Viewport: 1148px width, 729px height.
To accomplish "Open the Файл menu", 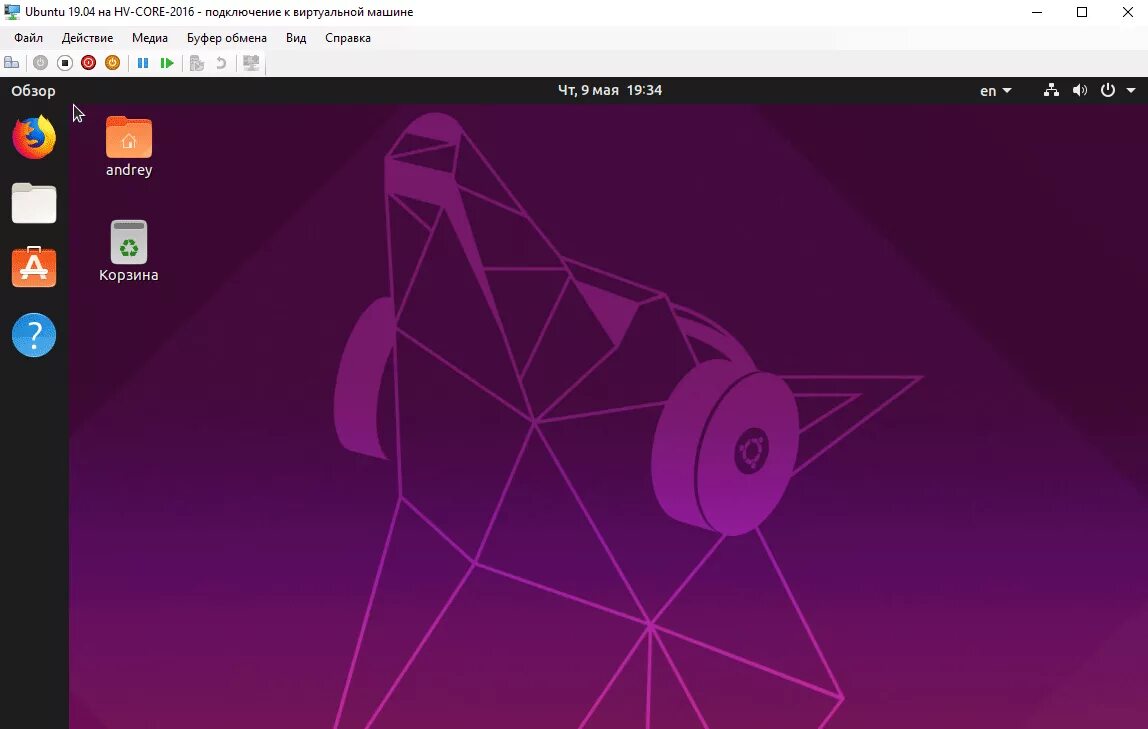I will click(x=29, y=38).
